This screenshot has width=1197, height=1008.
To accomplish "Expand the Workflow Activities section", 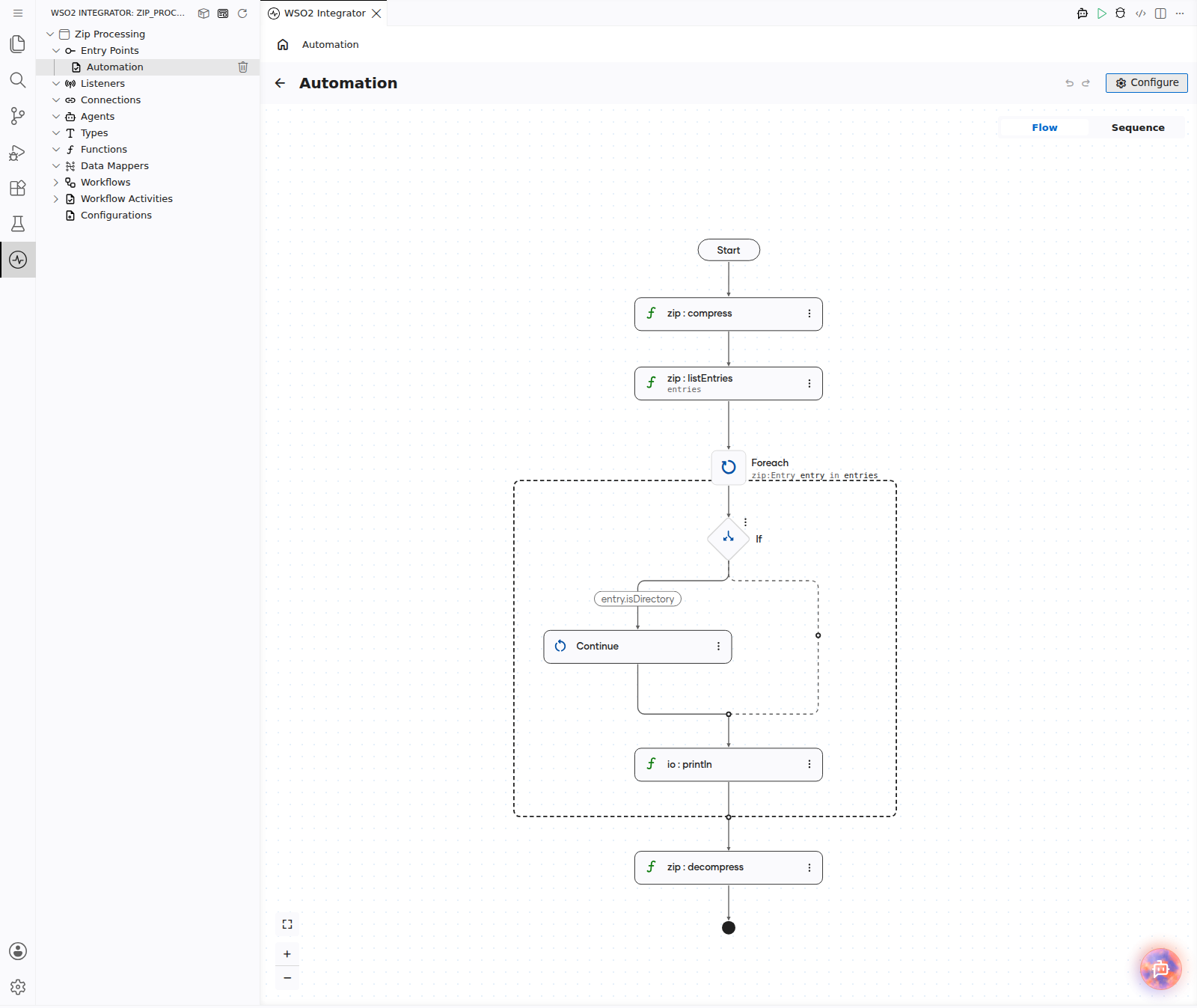I will pos(56,199).
